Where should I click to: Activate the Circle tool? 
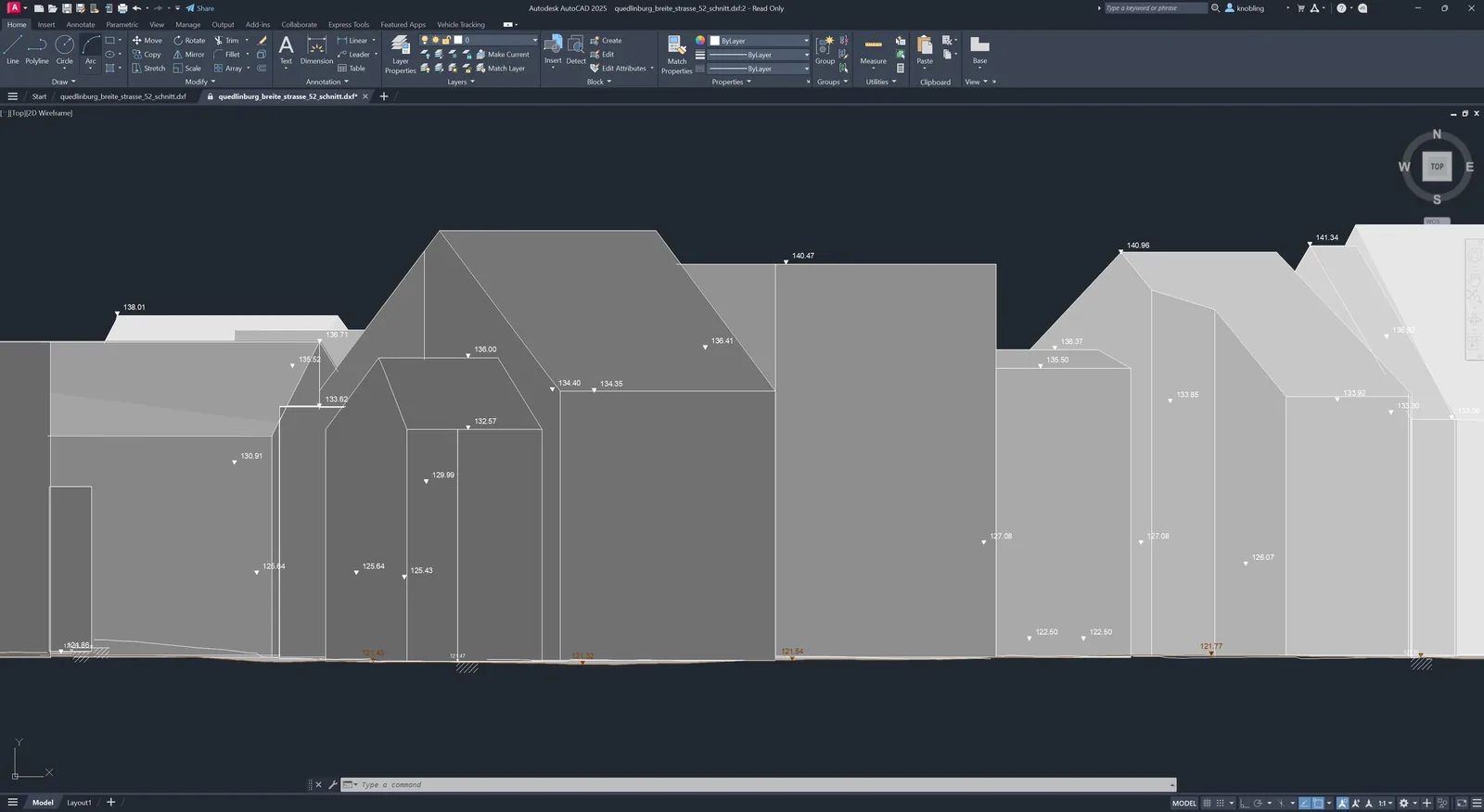[64, 50]
